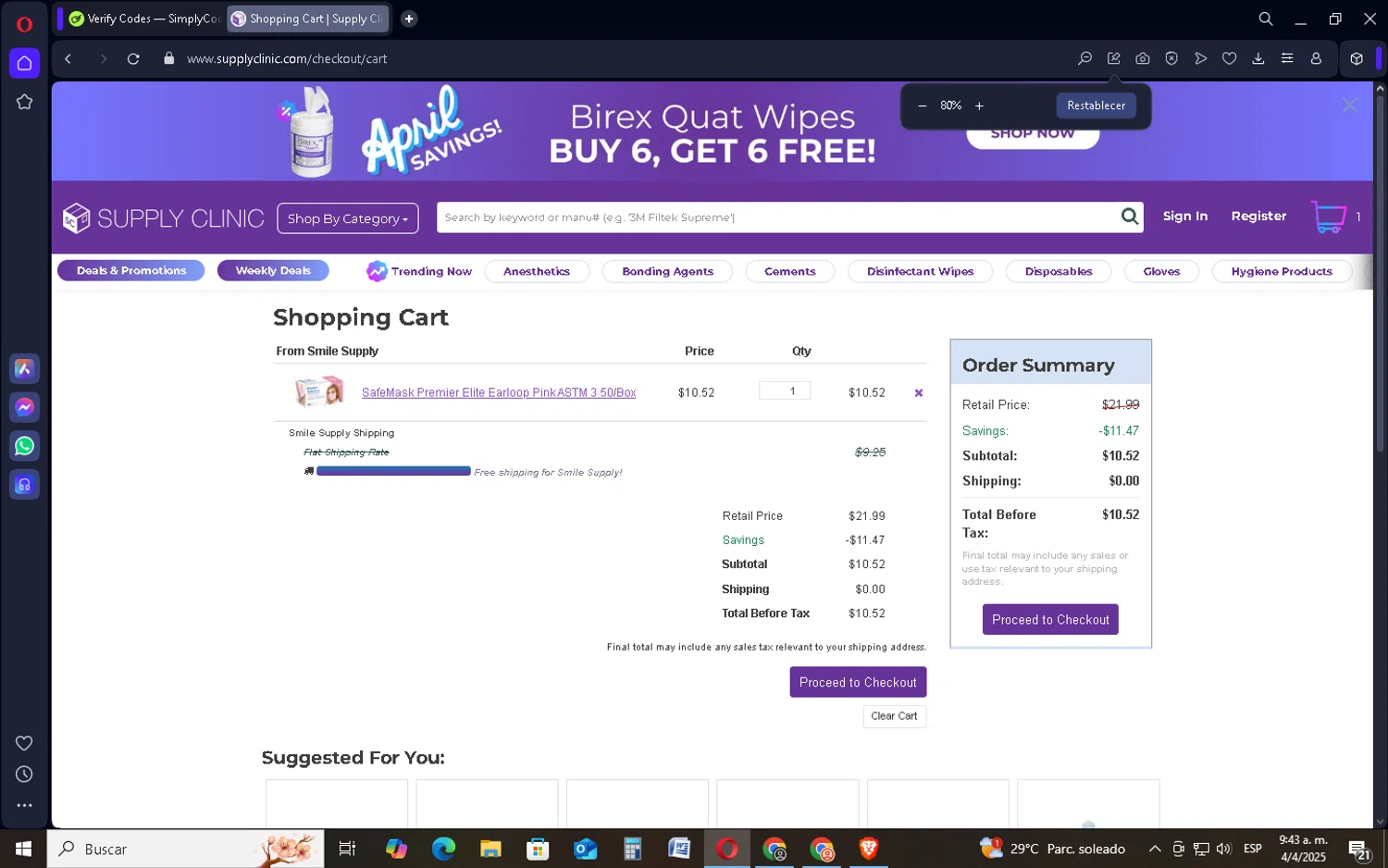The width and height of the screenshot is (1388, 868).
Task: Open Brave browser from taskbar
Action: [868, 849]
